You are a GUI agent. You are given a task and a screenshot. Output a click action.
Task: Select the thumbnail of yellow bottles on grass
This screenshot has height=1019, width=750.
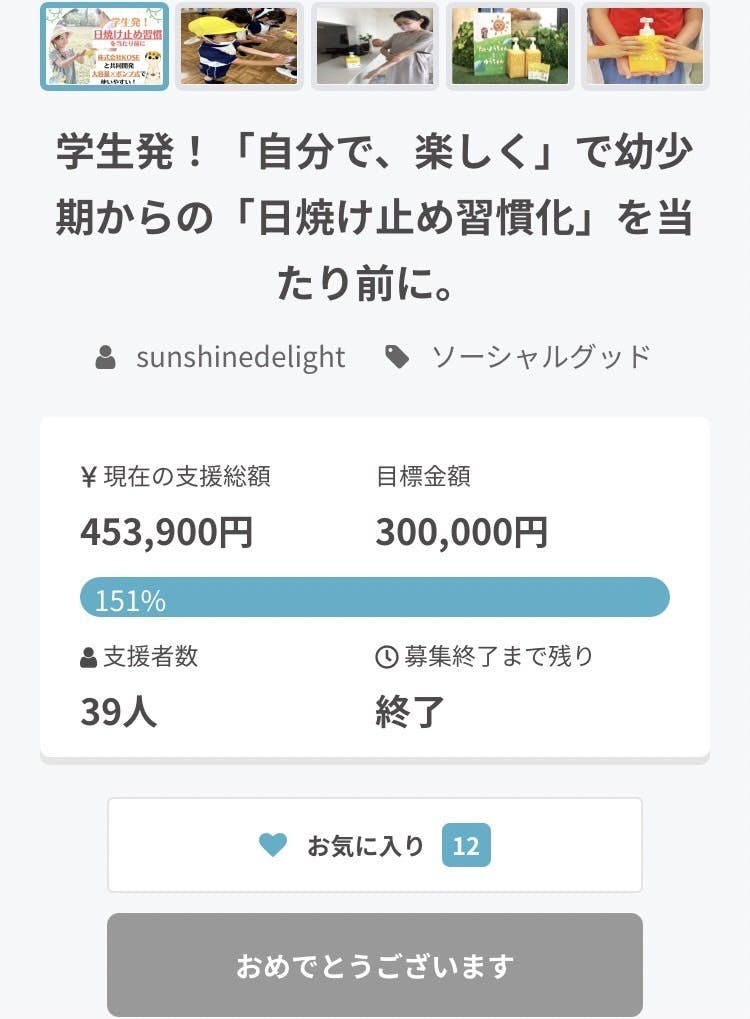(510, 46)
